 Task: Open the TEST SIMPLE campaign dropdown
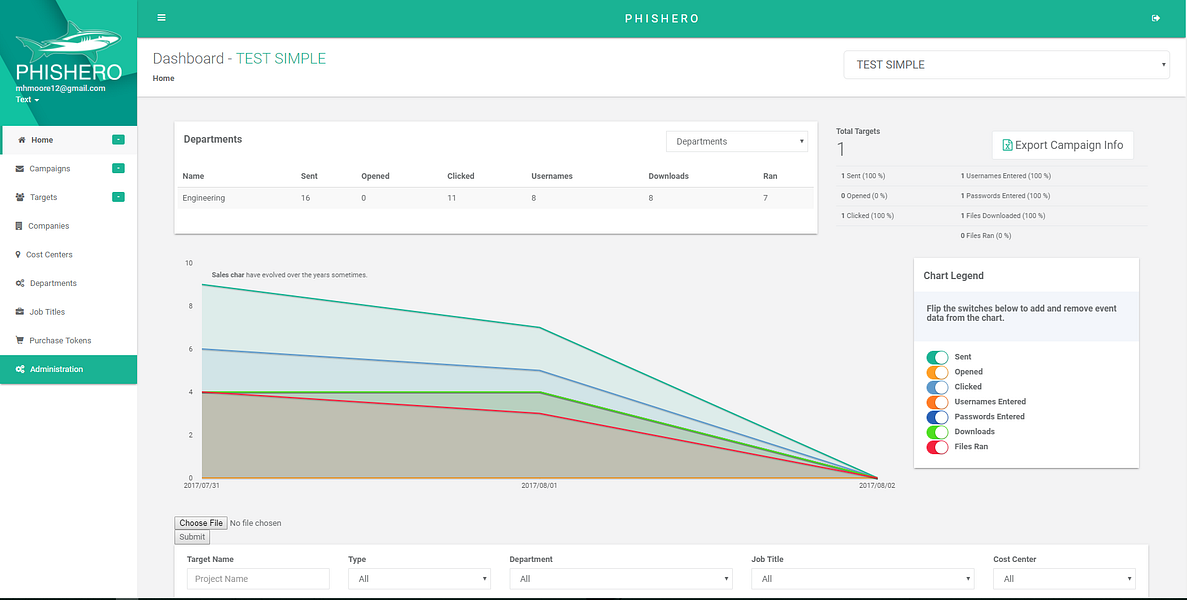(1007, 65)
